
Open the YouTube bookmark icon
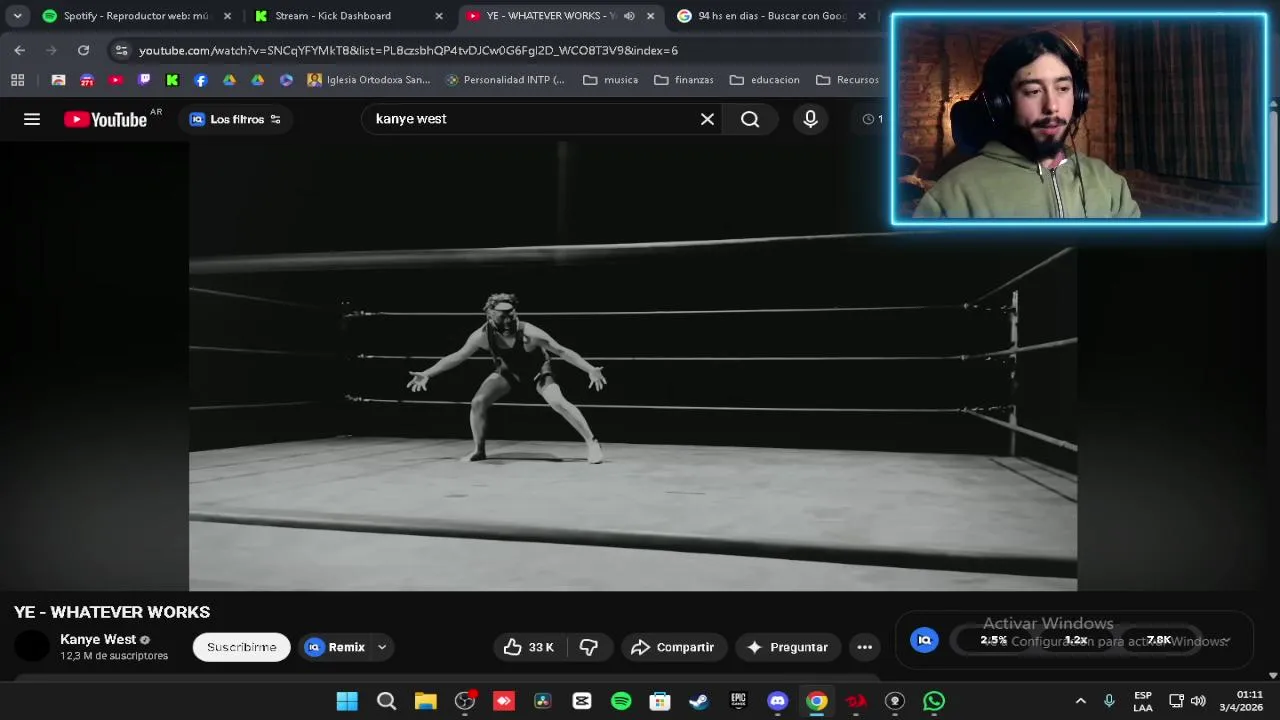click(115, 80)
